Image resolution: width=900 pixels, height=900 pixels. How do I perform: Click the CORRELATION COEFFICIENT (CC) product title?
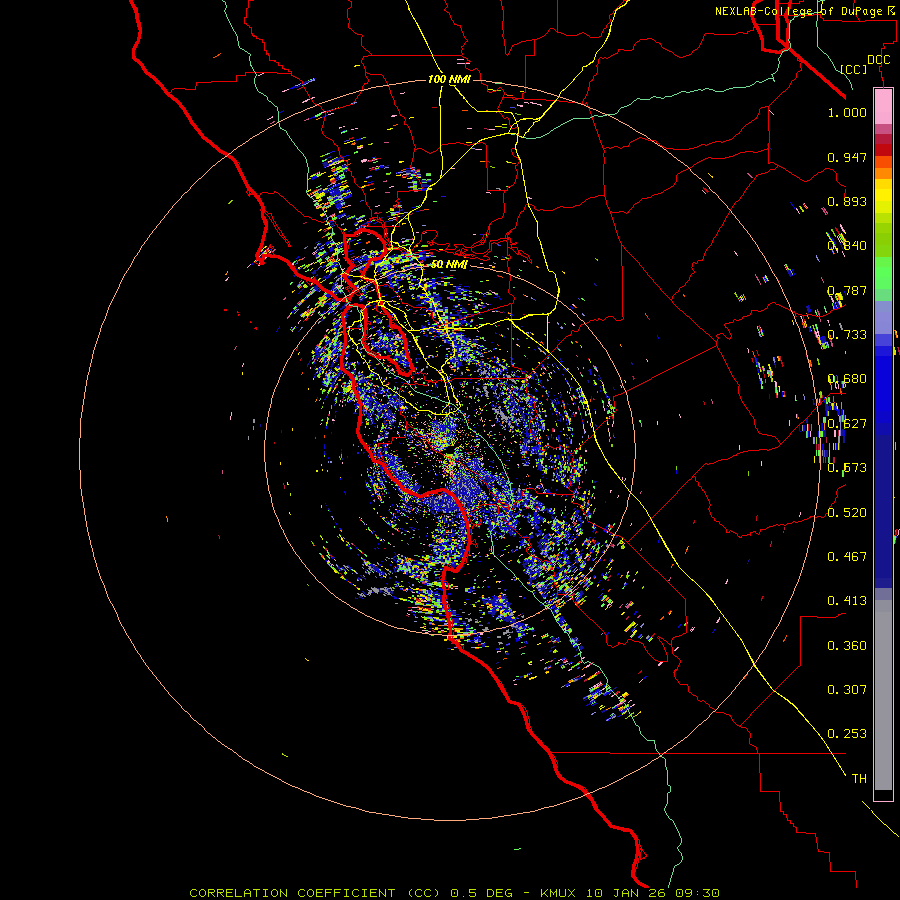(316, 893)
